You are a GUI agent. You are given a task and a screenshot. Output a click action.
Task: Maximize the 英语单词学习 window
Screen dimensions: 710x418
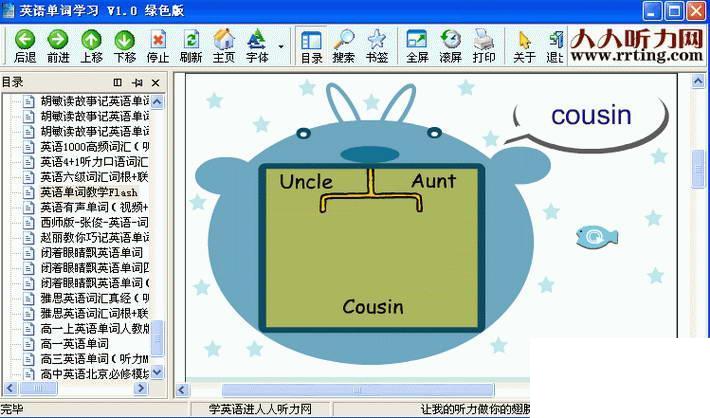(x=674, y=11)
